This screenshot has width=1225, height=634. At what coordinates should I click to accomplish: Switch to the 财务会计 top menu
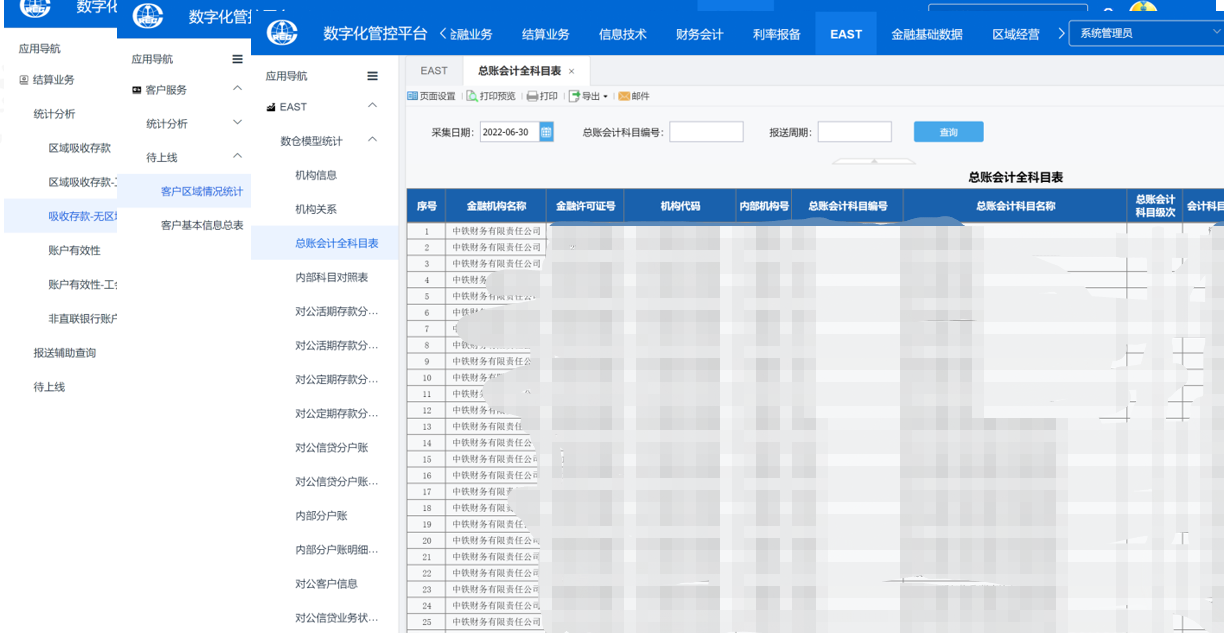coord(699,34)
